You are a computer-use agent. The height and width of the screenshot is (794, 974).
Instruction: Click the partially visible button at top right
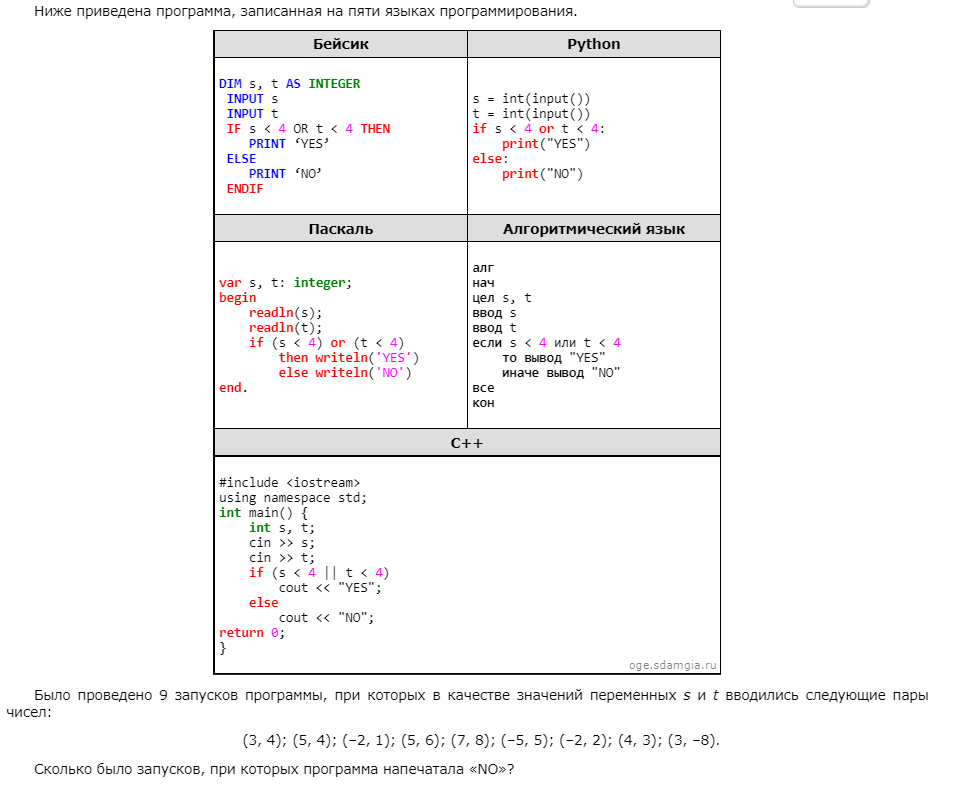pos(830,3)
